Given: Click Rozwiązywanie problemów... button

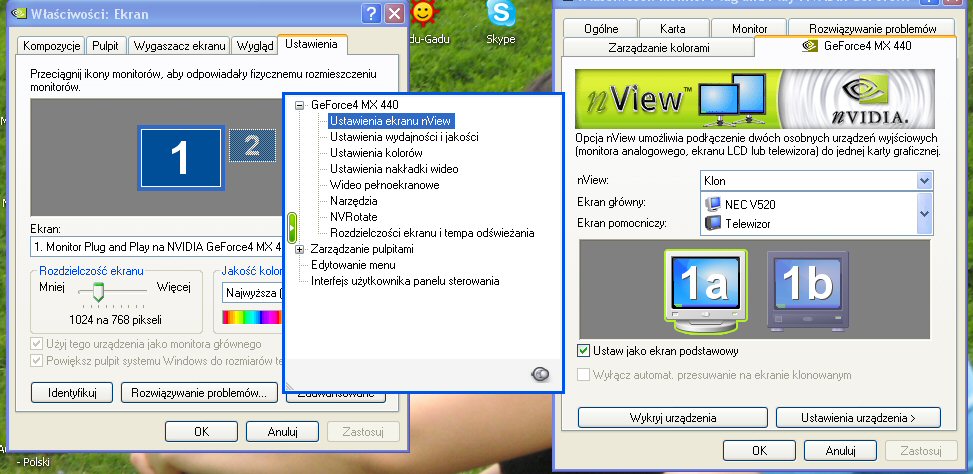Looking at the screenshot, I should tap(199, 393).
